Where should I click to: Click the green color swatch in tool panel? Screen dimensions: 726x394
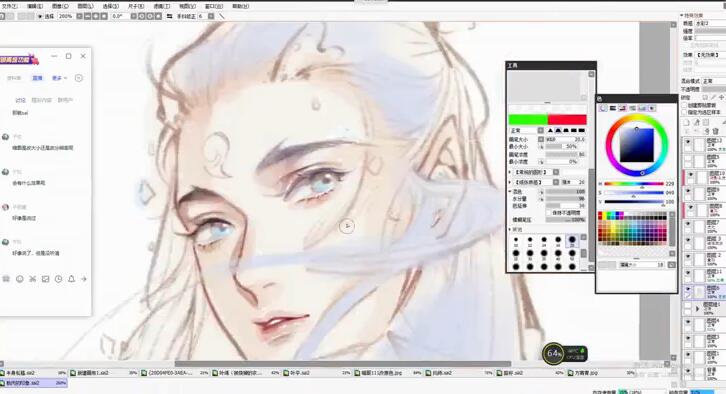click(528, 119)
